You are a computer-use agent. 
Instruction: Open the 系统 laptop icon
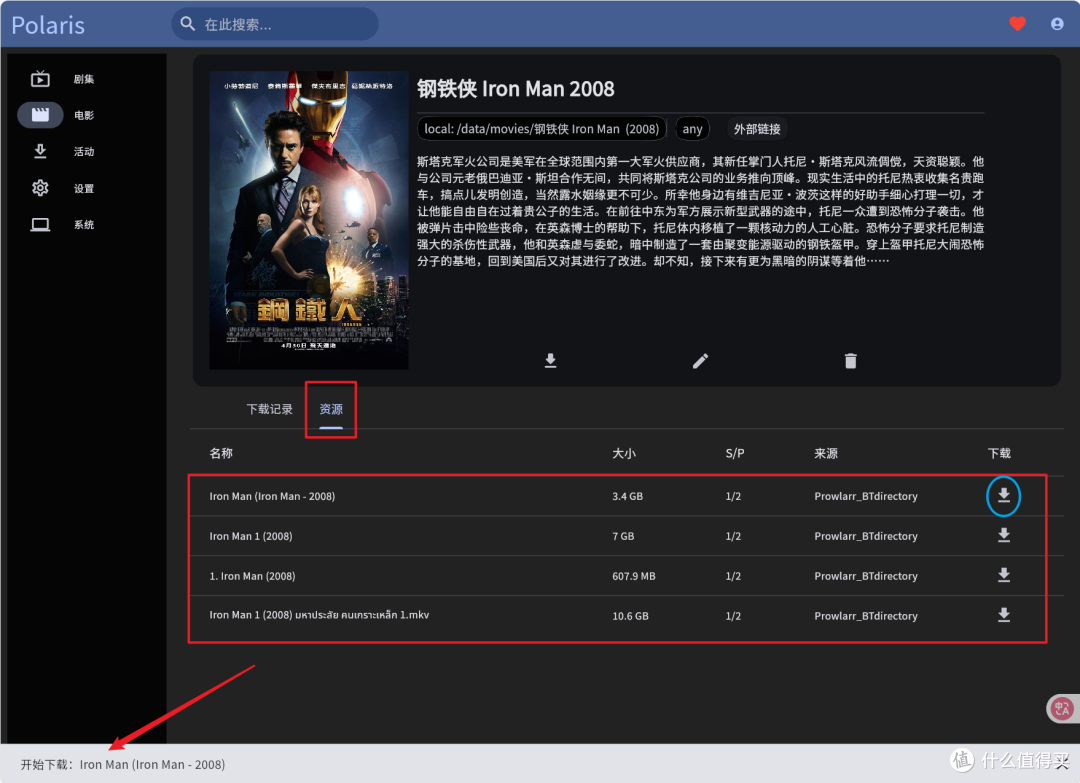pyautogui.click(x=40, y=225)
